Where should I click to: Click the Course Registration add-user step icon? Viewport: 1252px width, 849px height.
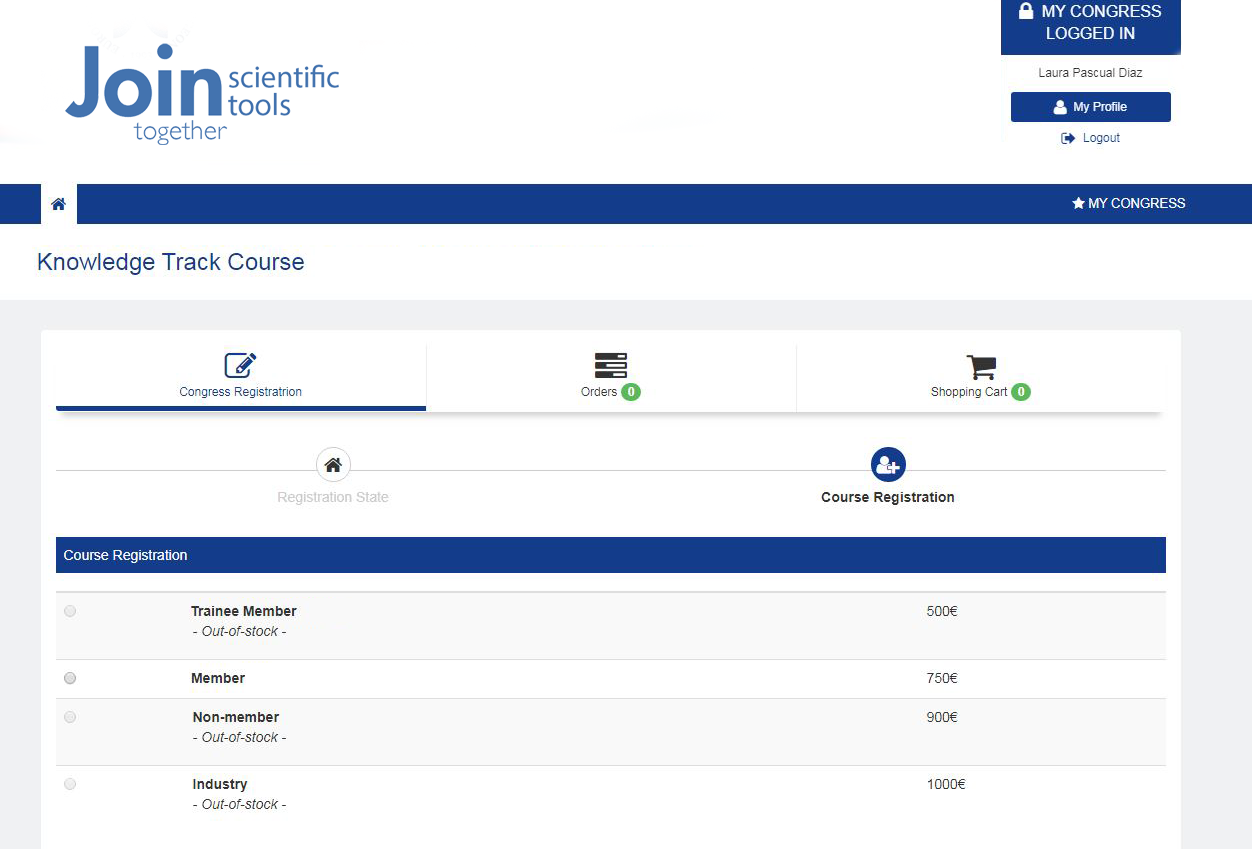coord(888,465)
